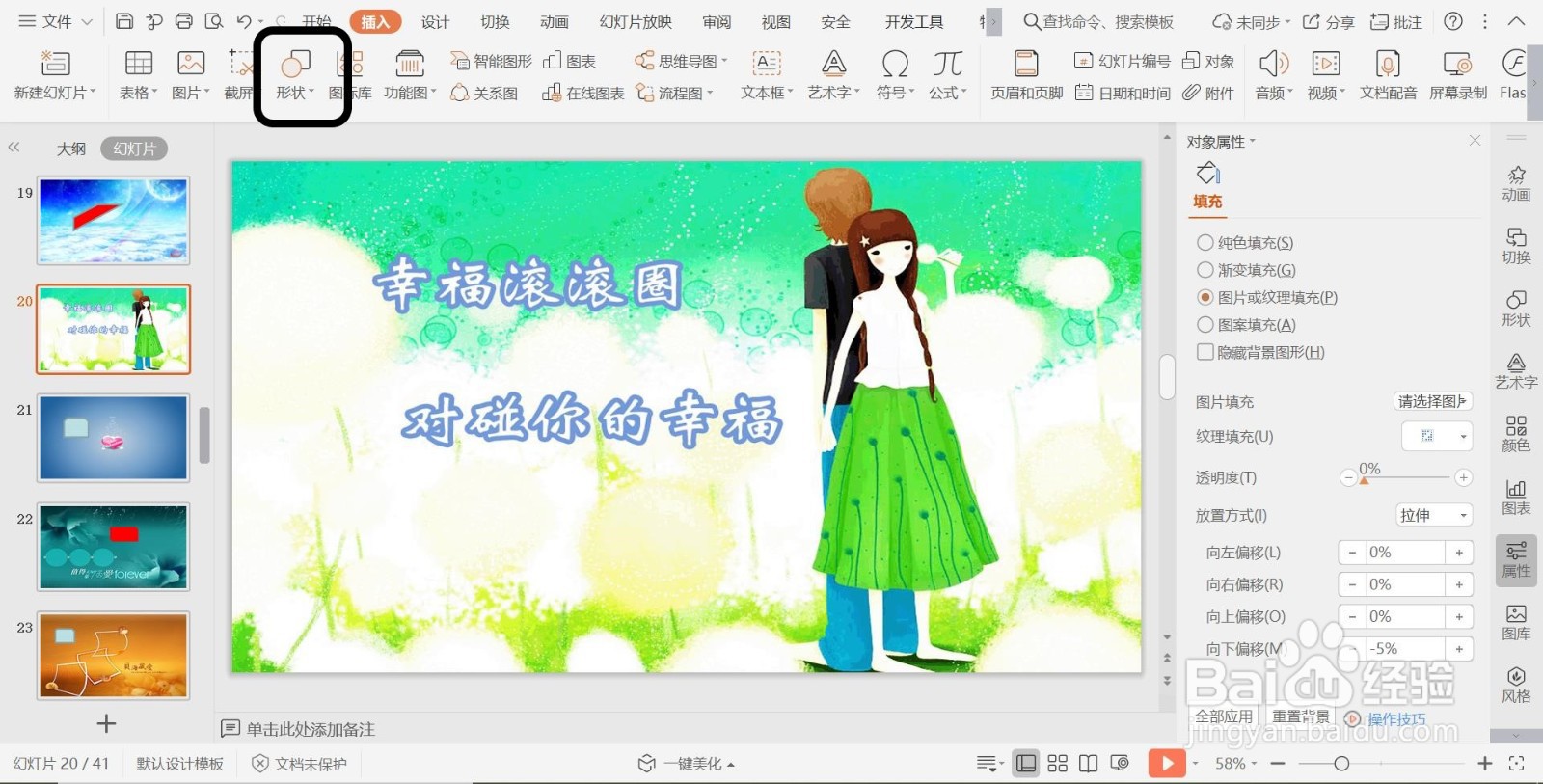The width and height of the screenshot is (1543, 784).
Task: Open 文档配音 document dubbing
Action: (1388, 75)
